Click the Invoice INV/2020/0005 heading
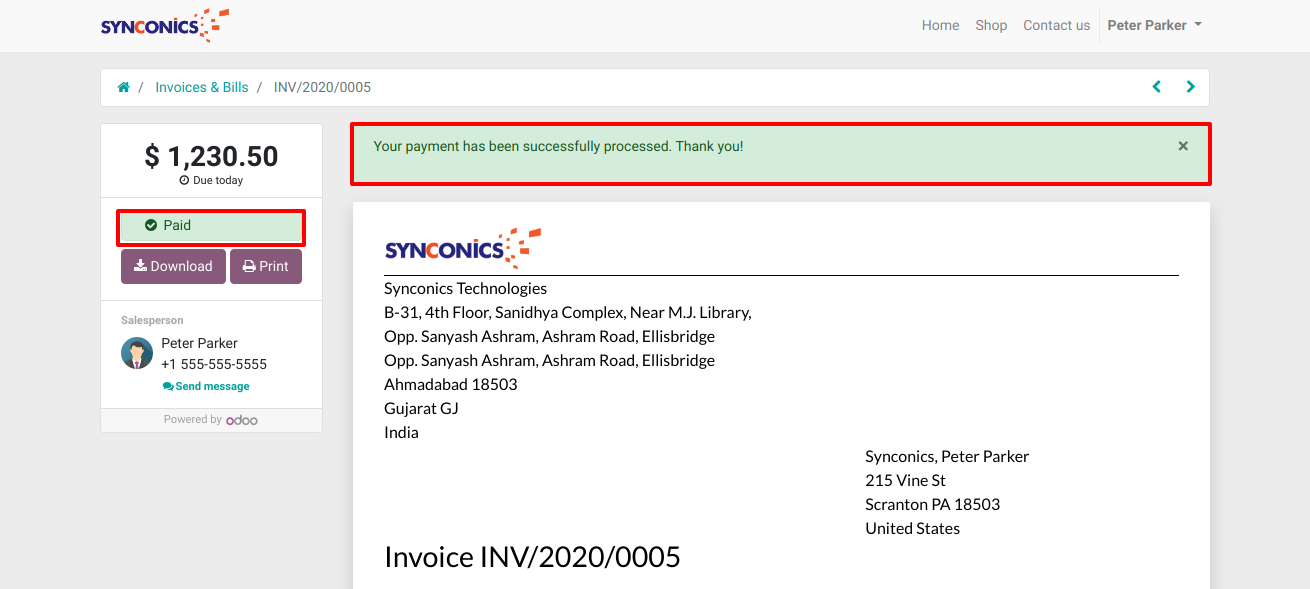The image size is (1310, 589). [532, 557]
